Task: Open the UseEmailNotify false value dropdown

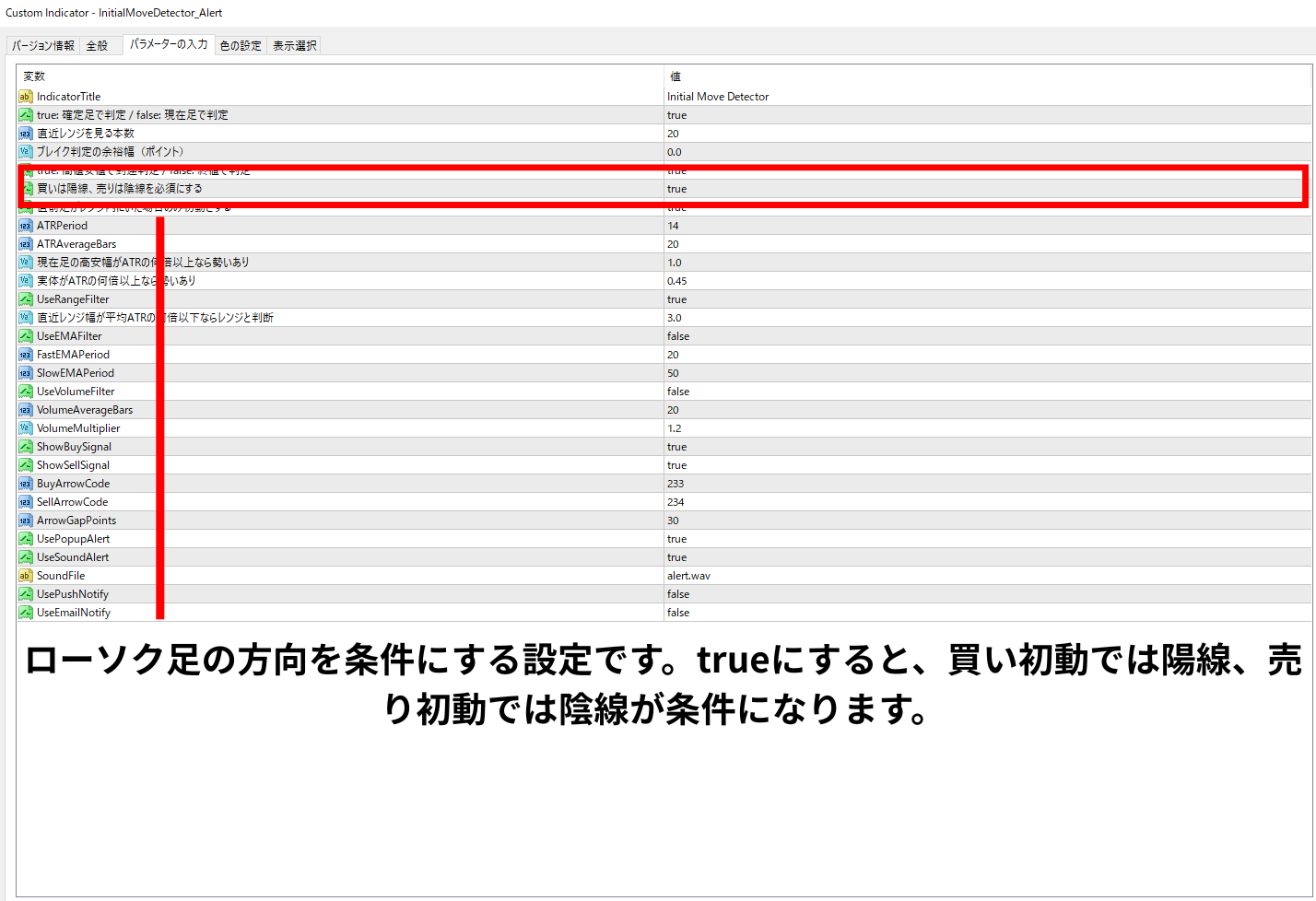Action: 678,613
